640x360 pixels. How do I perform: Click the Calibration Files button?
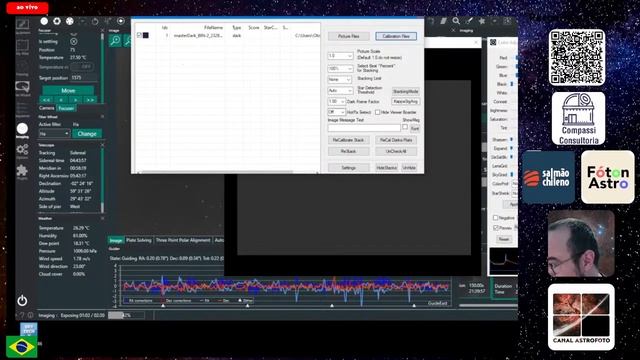tap(396, 36)
